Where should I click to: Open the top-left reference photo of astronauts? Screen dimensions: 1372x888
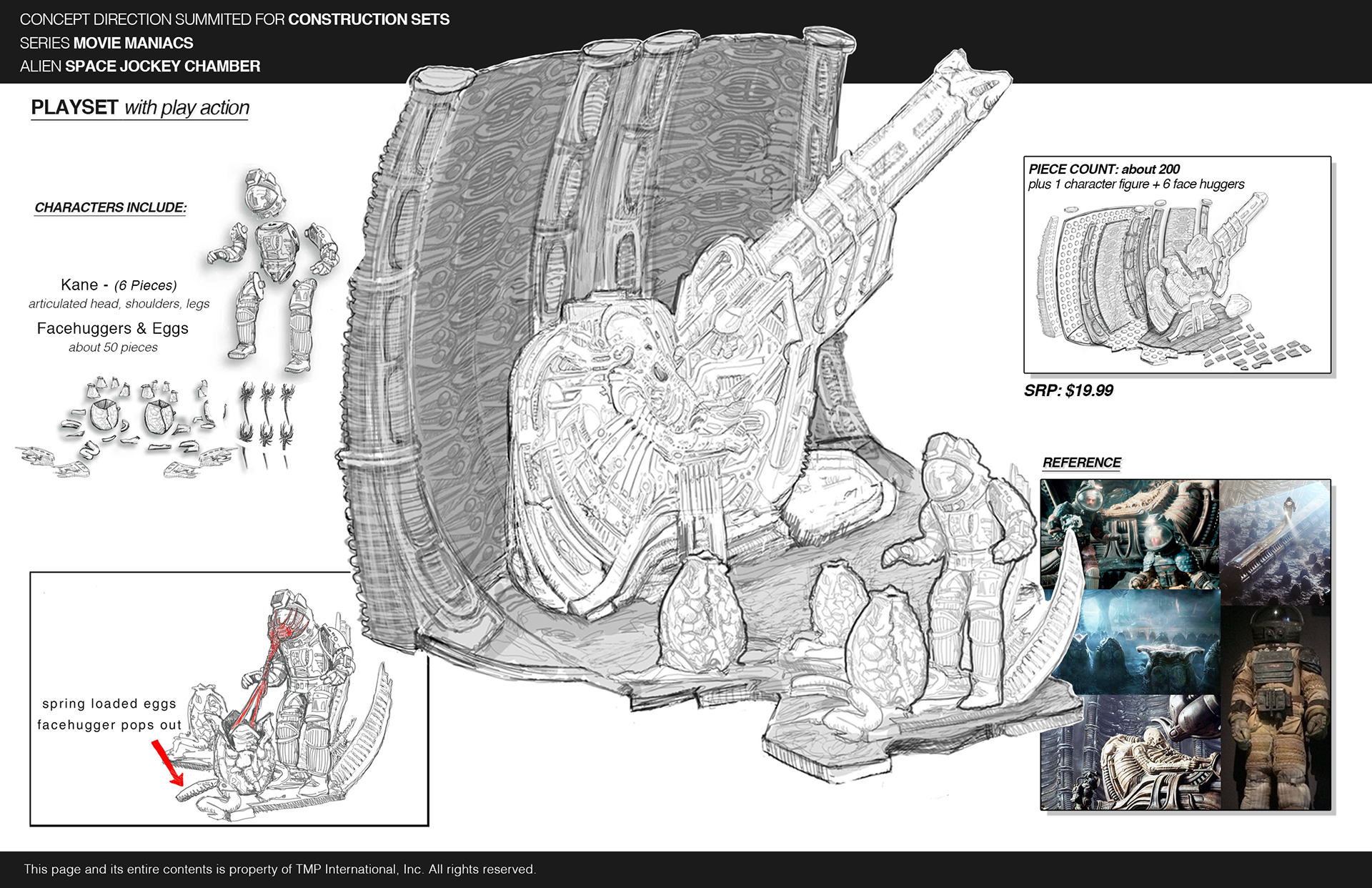(1130, 534)
